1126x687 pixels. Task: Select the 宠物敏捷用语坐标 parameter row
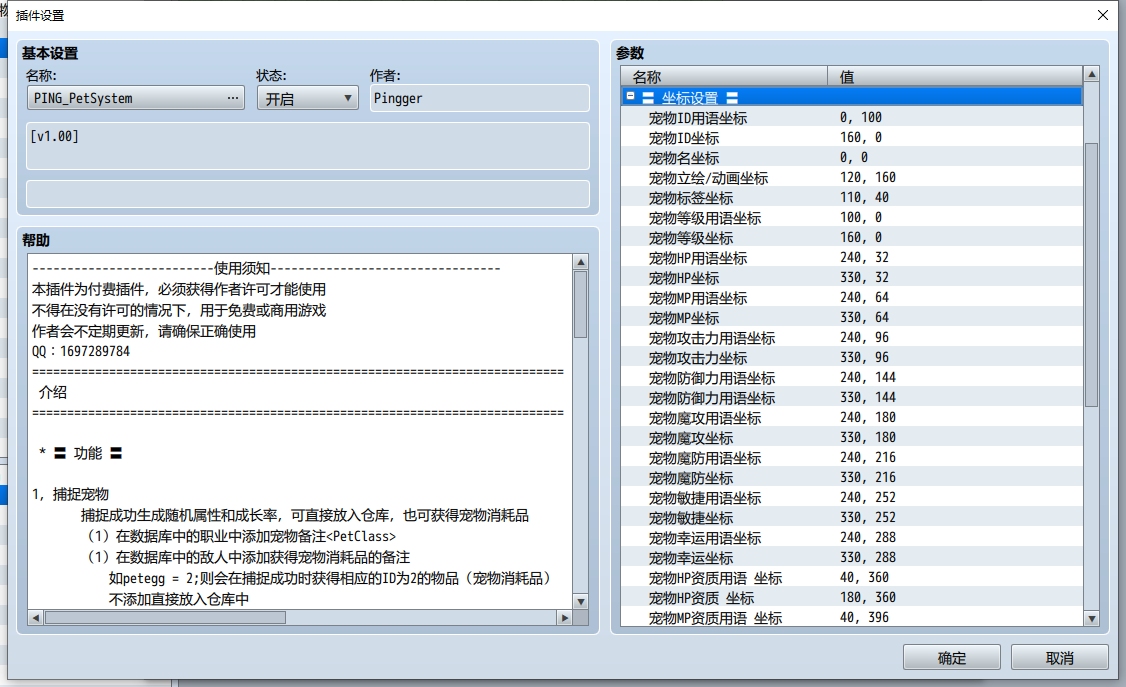[x=852, y=499]
